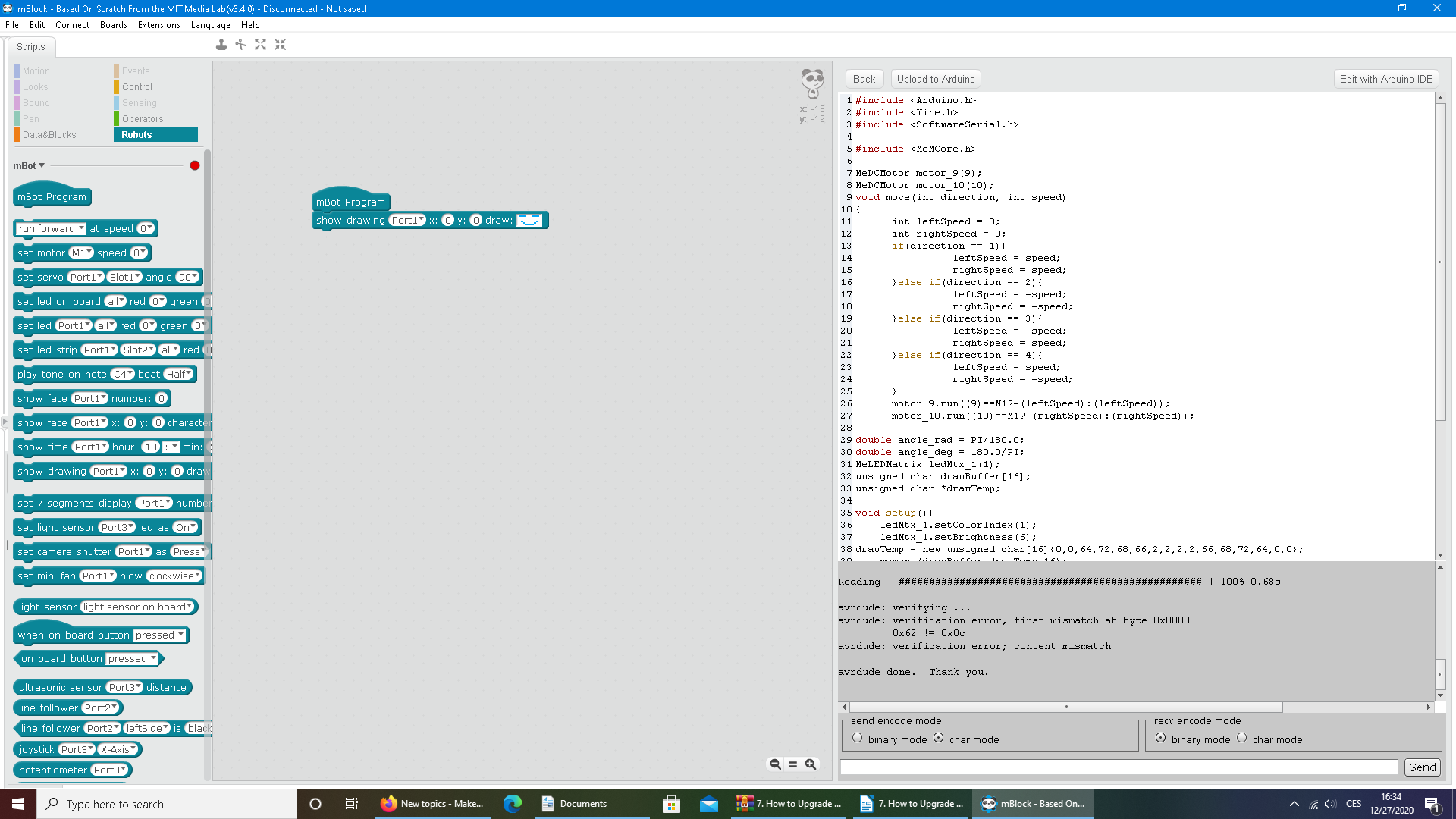Open light sensor on board dropdown
Viewport: 1456px width, 819px height.
(x=138, y=607)
